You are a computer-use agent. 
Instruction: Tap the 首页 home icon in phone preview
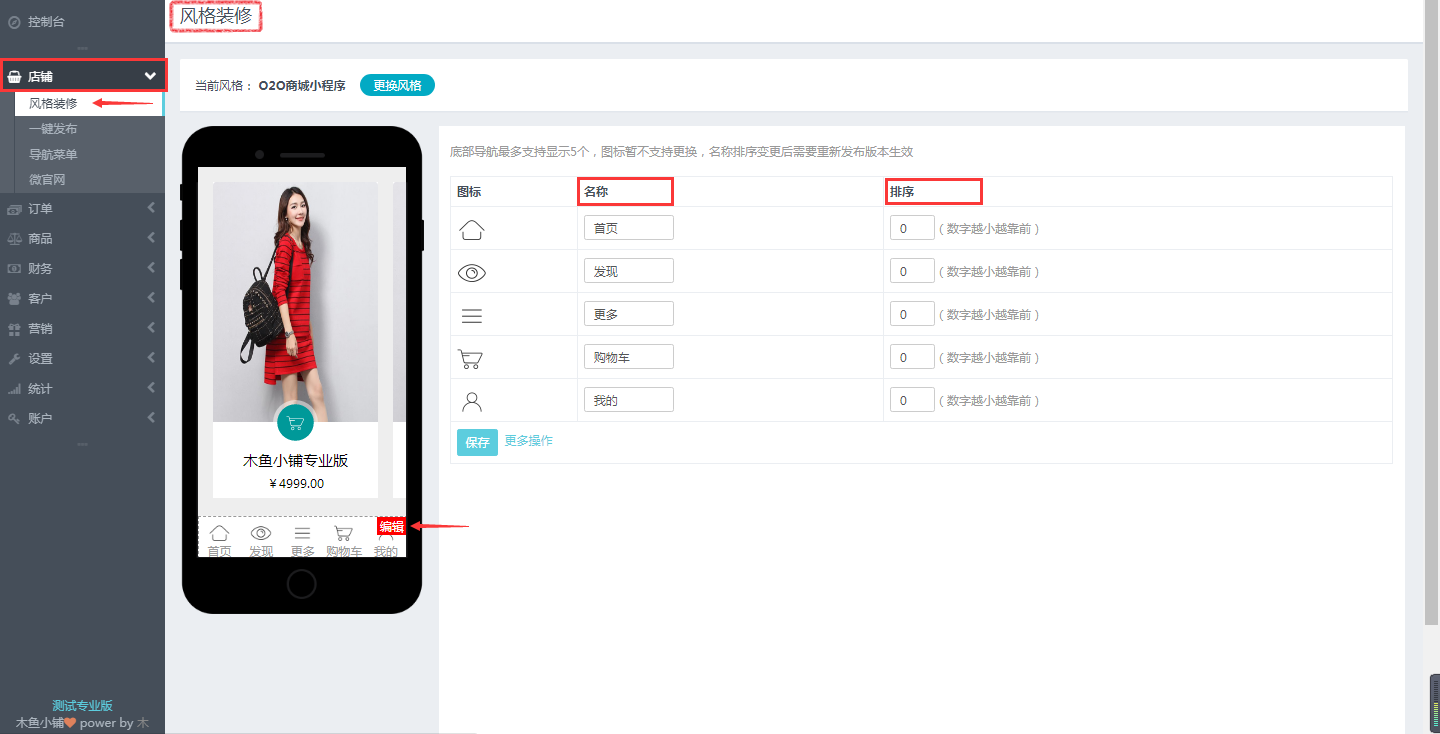coord(219,534)
